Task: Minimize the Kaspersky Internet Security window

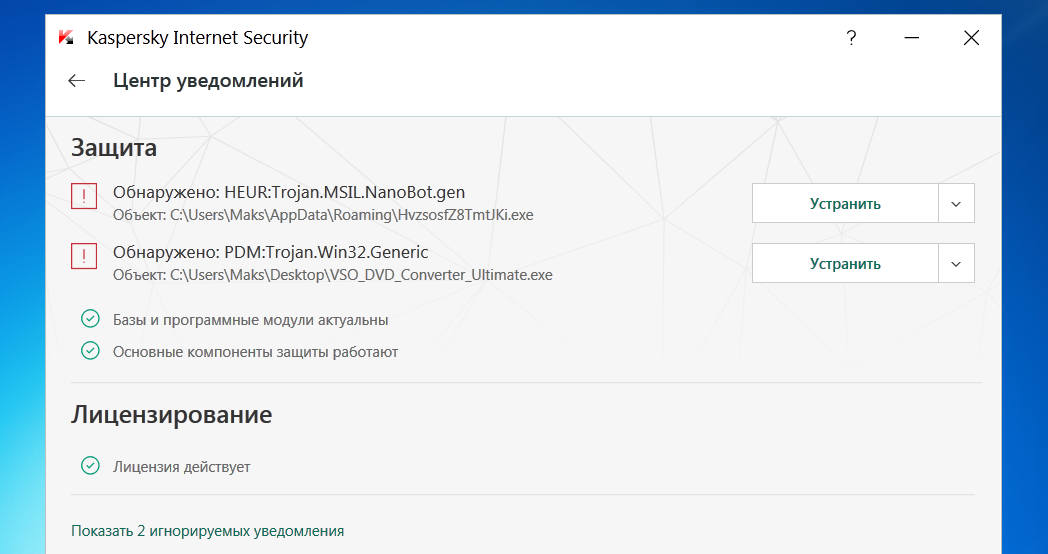Action: point(911,38)
